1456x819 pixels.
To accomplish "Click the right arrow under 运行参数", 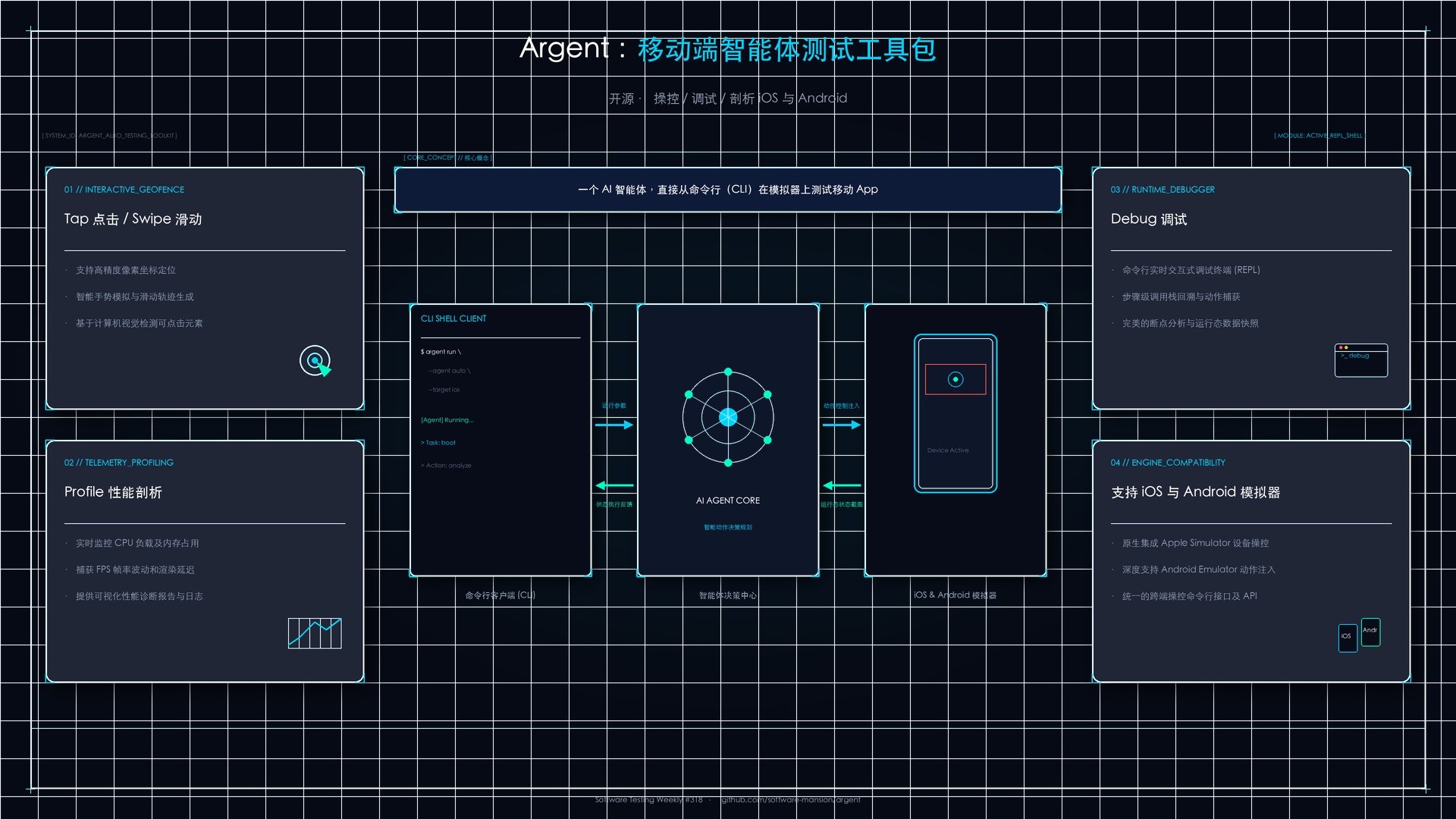I will pyautogui.click(x=614, y=425).
